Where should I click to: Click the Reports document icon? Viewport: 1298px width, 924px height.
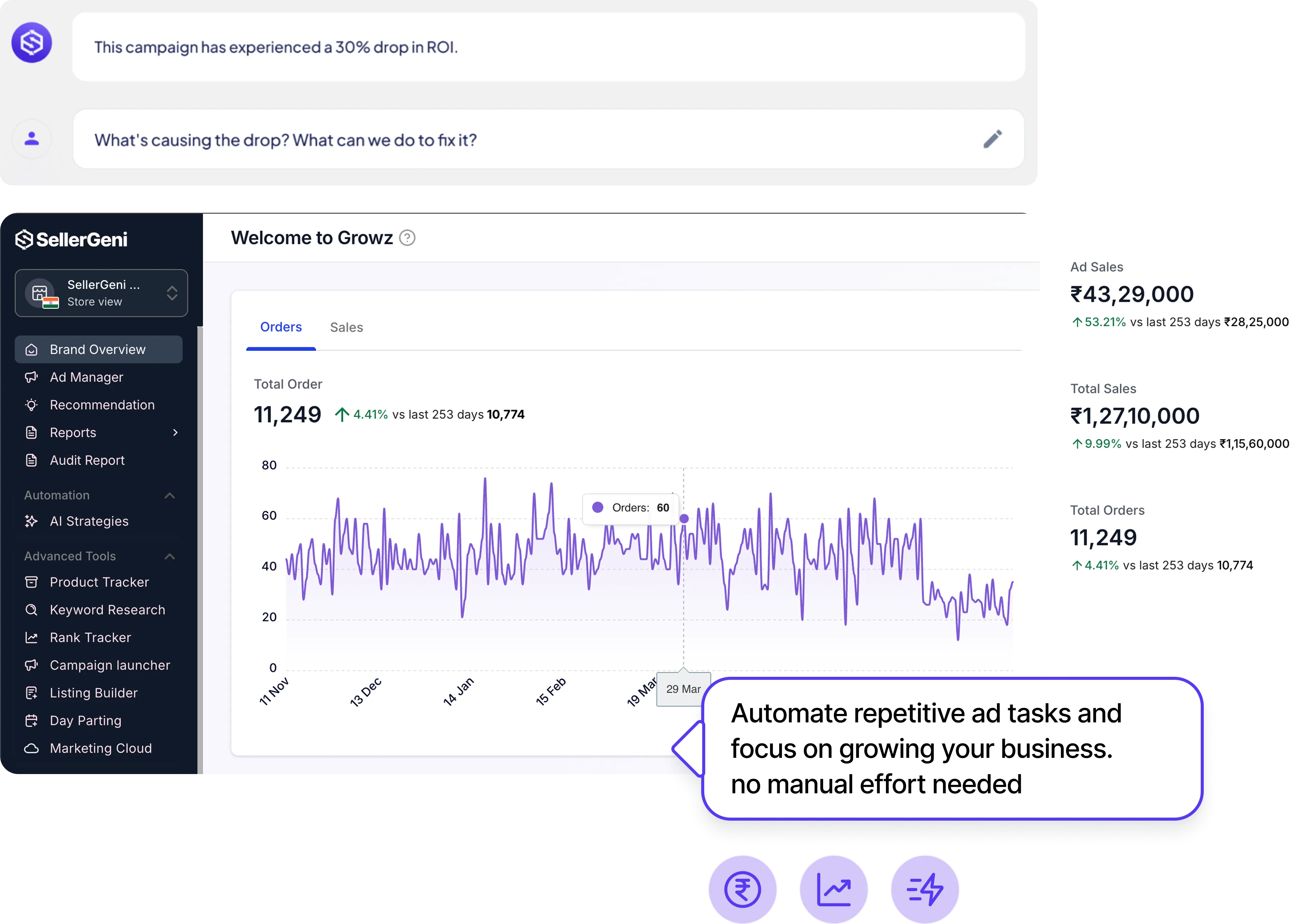(32, 432)
